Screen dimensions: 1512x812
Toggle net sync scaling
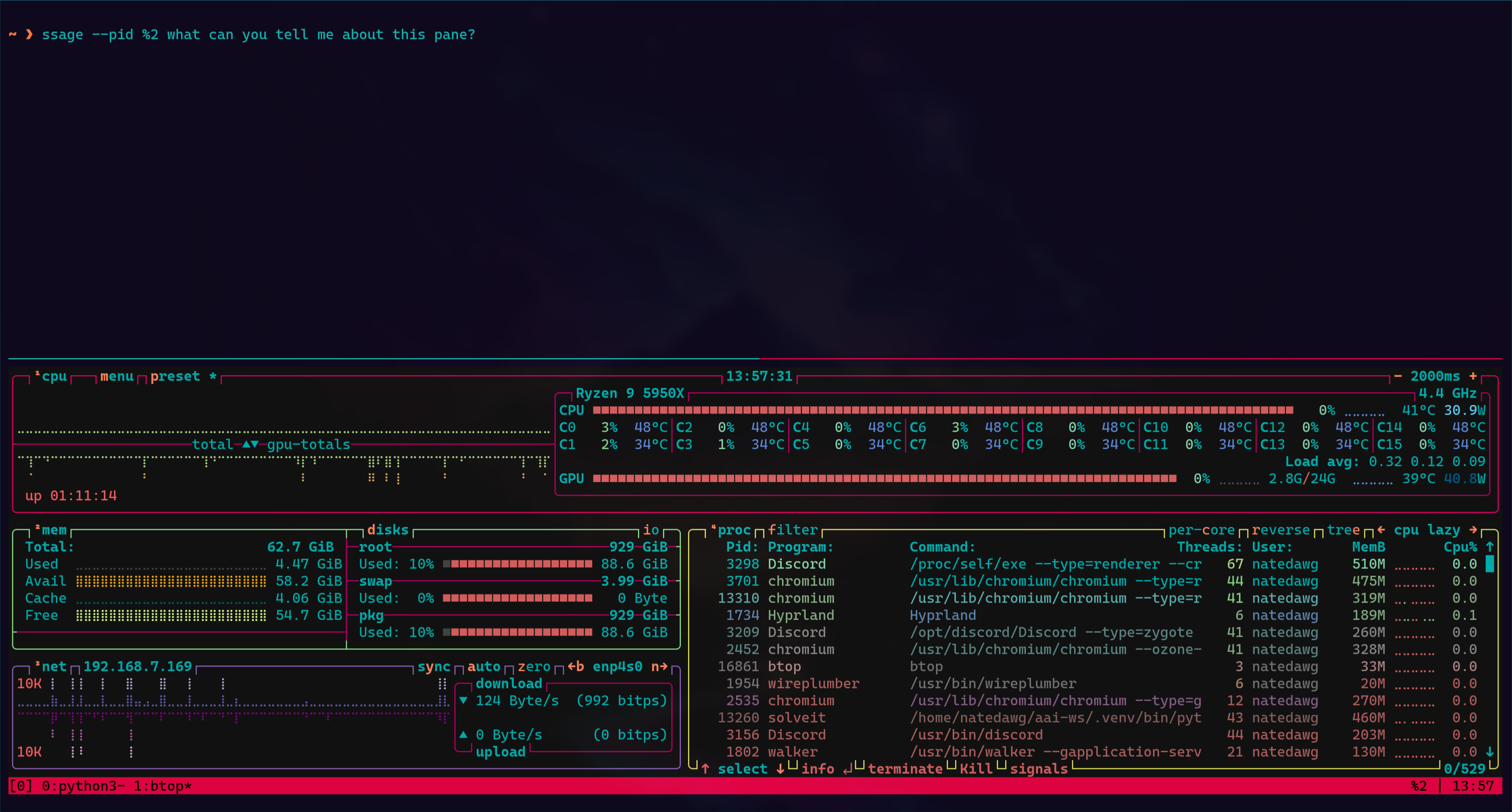pyautogui.click(x=434, y=667)
